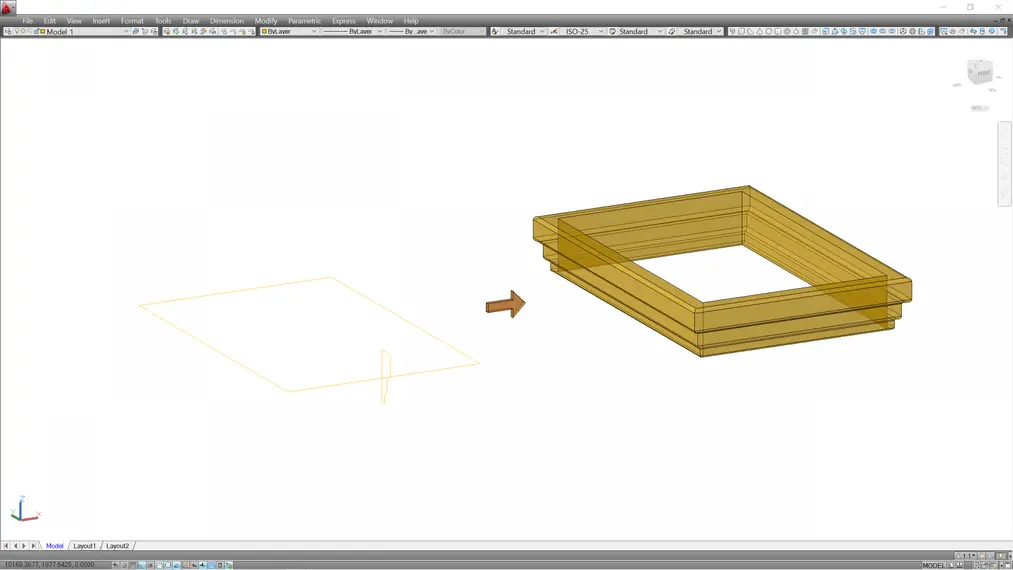
Task: Open the Express menu
Action: pyautogui.click(x=343, y=20)
